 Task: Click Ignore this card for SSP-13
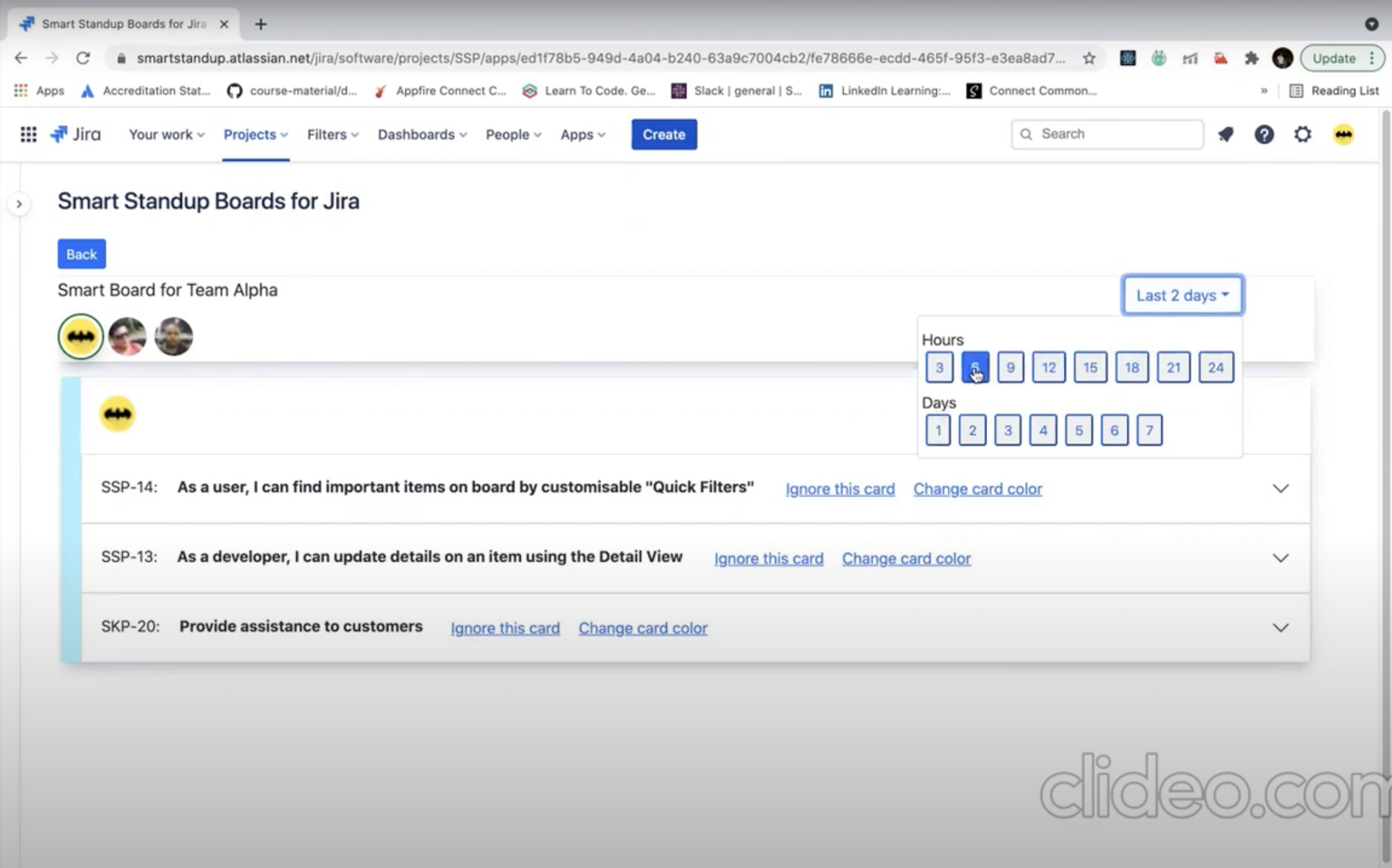click(x=768, y=558)
